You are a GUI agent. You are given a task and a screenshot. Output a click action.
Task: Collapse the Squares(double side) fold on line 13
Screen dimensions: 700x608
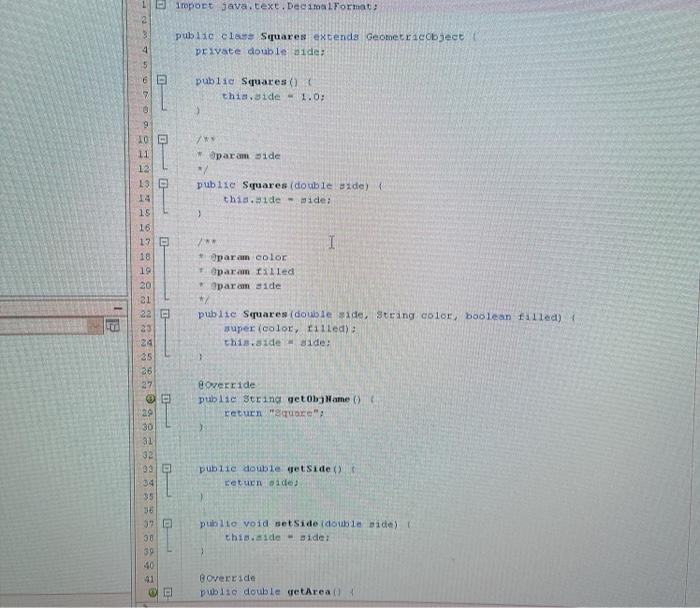pyautogui.click(x=163, y=183)
